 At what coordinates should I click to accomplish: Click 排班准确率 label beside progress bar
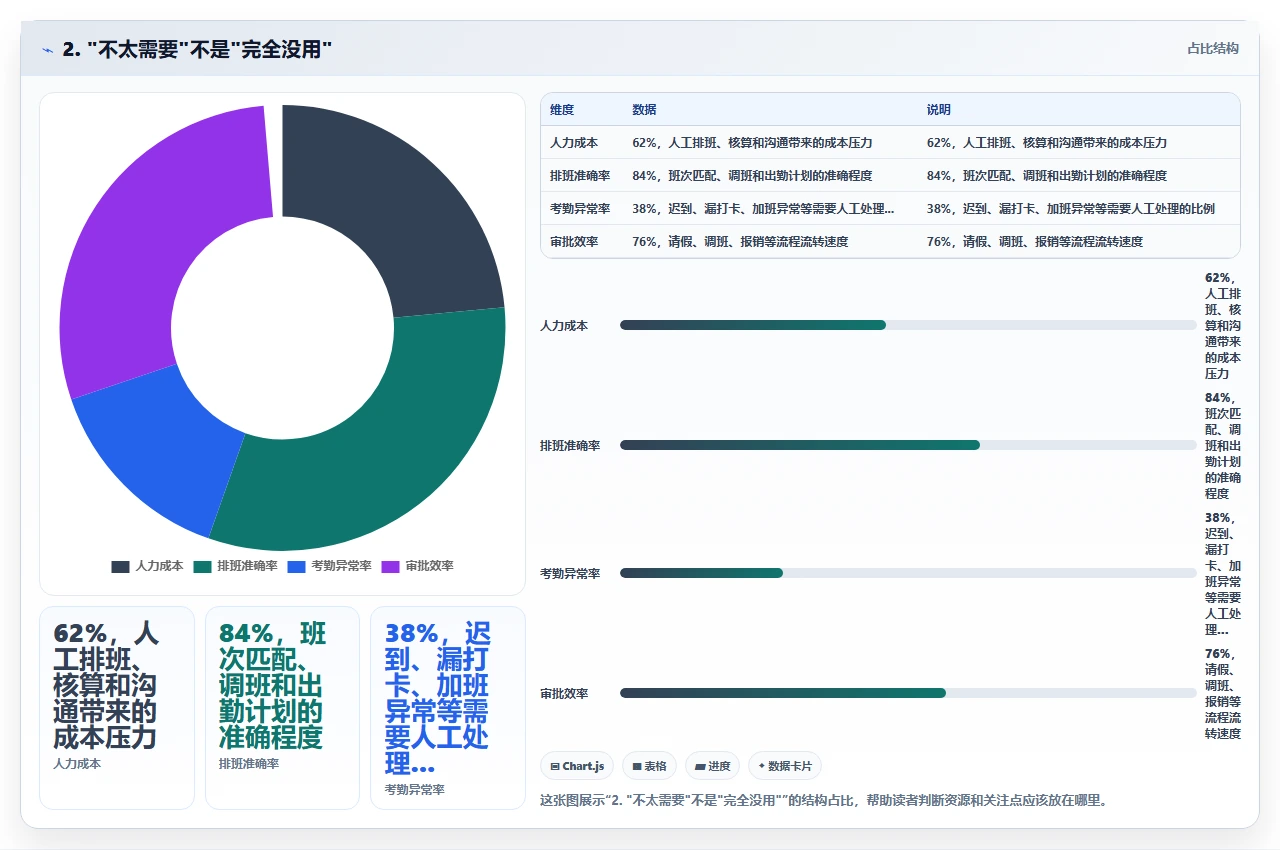click(x=570, y=446)
